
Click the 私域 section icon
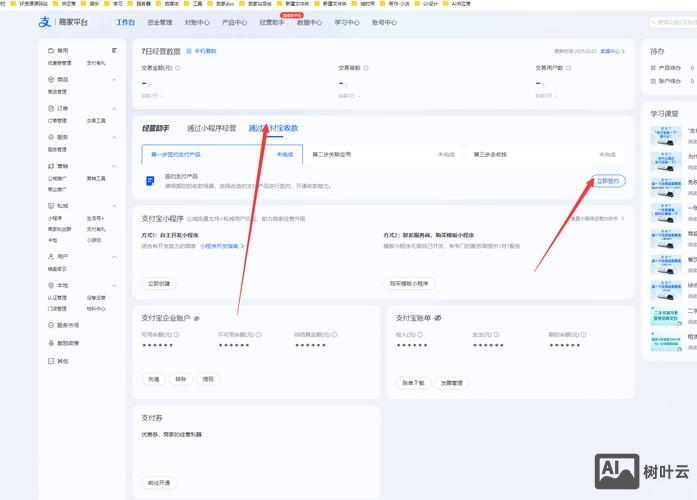51,206
